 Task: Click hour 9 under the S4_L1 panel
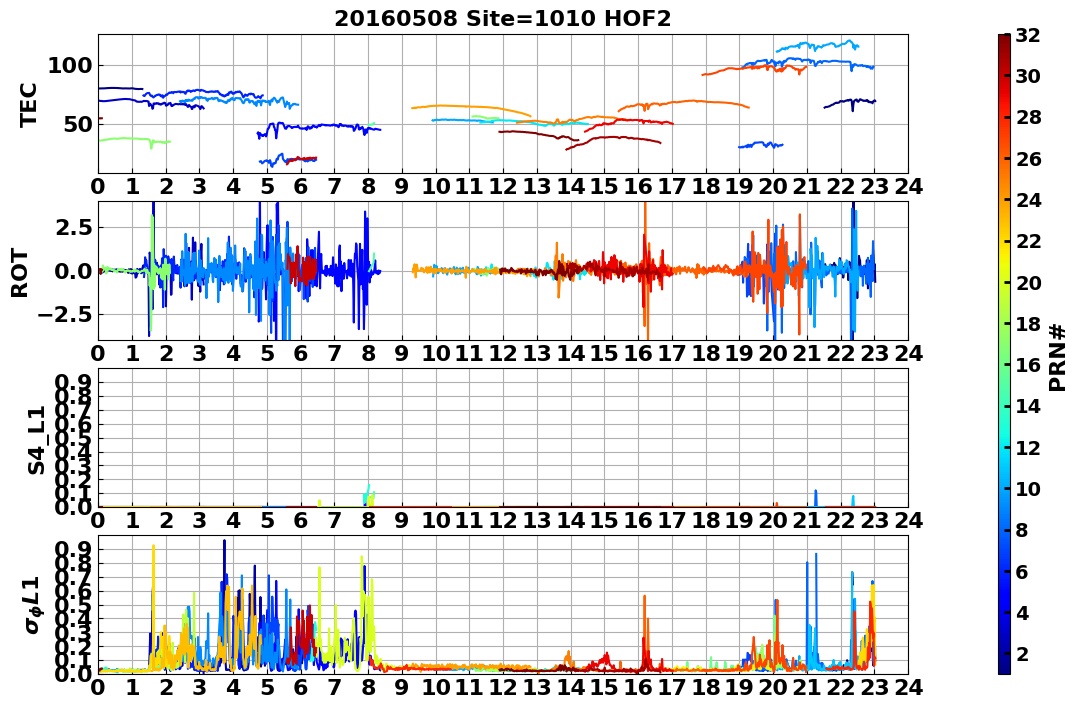[x=402, y=520]
